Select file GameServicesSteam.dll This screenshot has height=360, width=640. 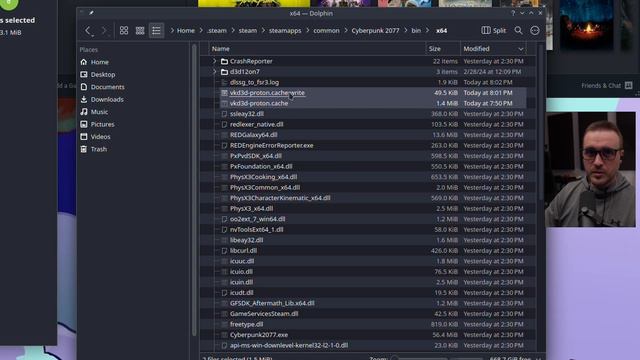click(x=264, y=314)
